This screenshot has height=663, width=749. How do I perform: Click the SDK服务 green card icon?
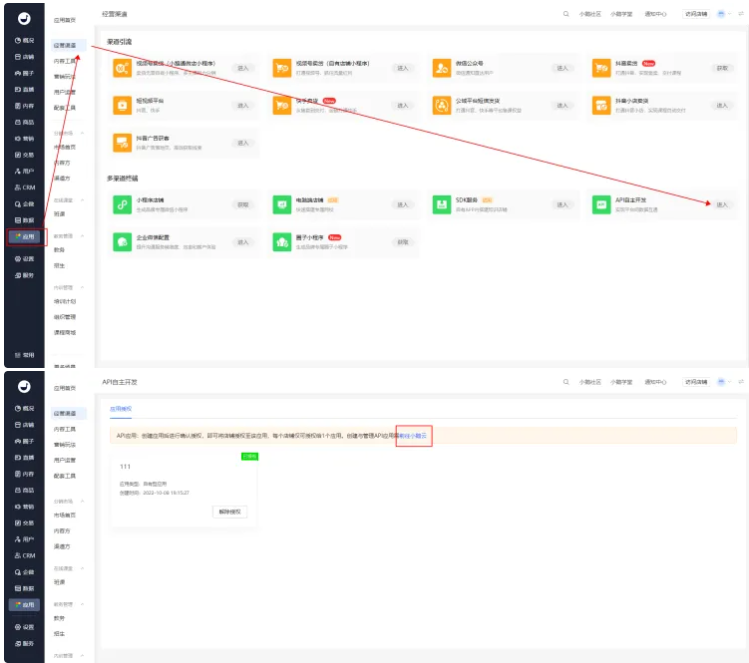[x=441, y=204]
